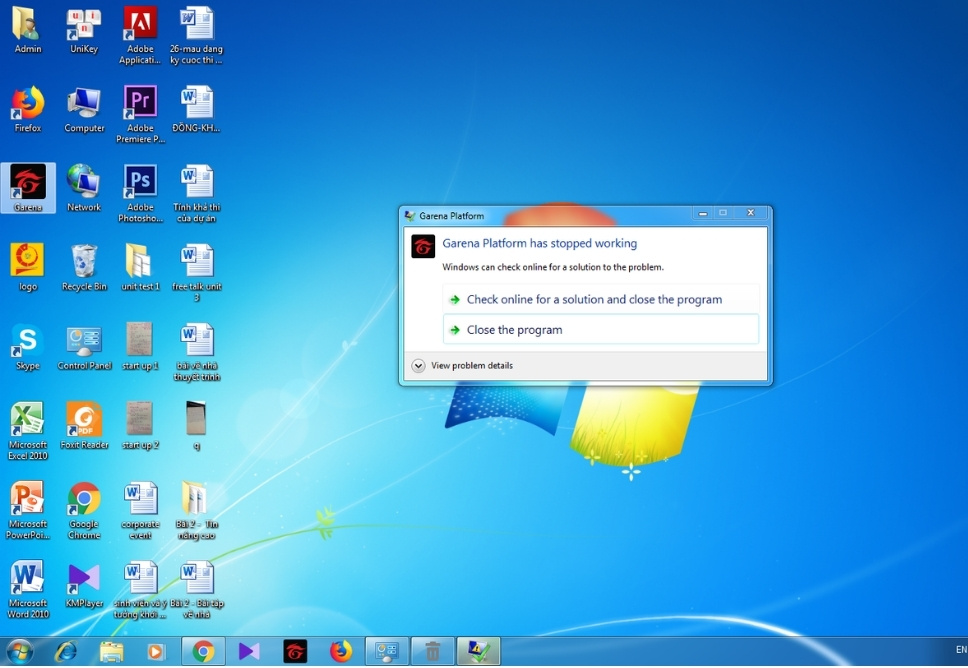Image resolution: width=968 pixels, height=668 pixels.
Task: Close the Garena Platform error dialog
Action: tap(751, 213)
